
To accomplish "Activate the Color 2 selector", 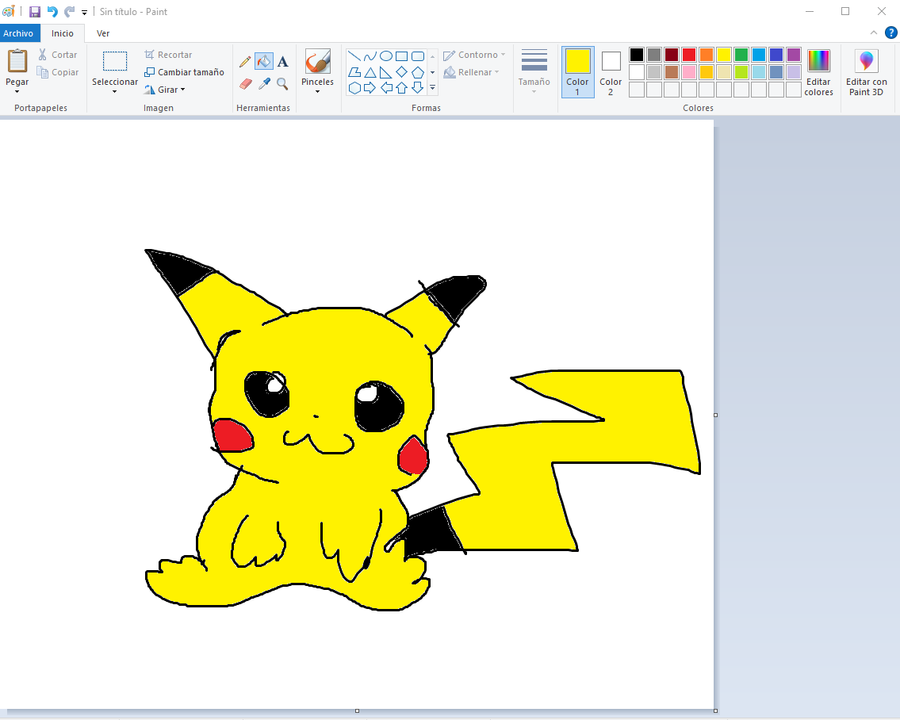I will coord(611,72).
